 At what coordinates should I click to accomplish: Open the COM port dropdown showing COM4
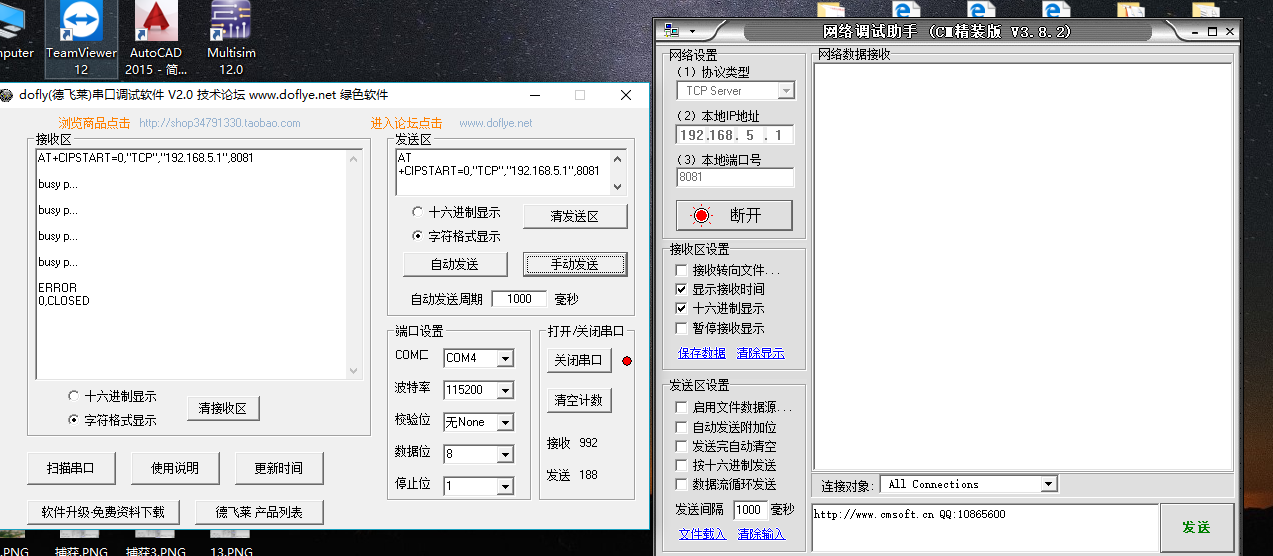[505, 358]
